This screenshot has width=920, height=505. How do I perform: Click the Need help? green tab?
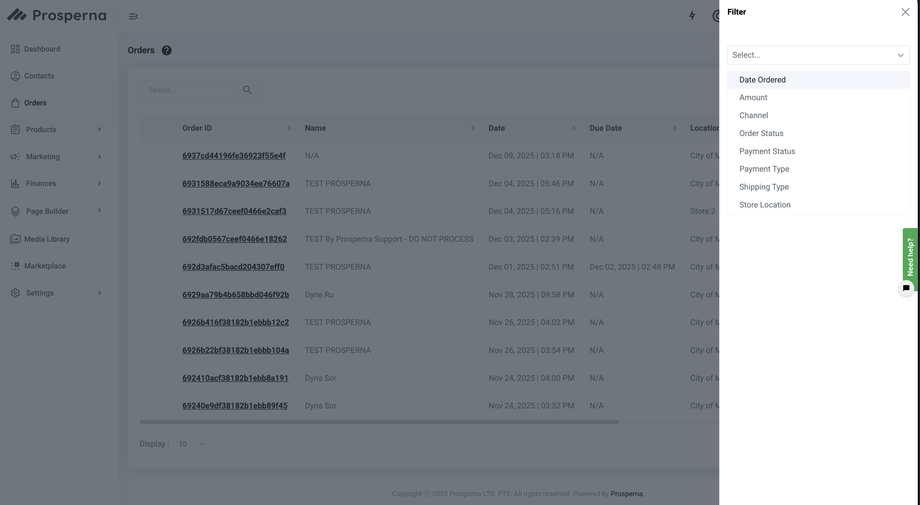(x=910, y=257)
